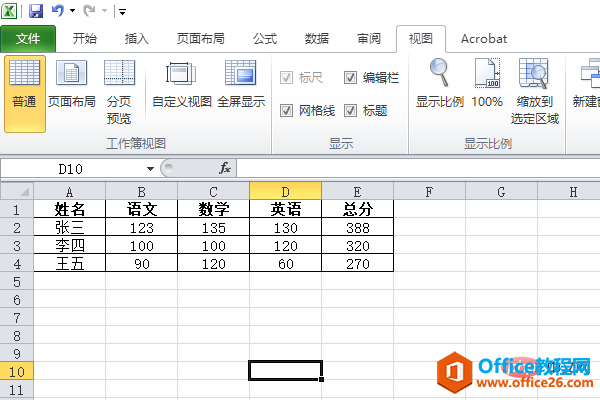Viewport: 600px width, 400px height.
Task: Click the 语文 header cell
Action: point(142,209)
